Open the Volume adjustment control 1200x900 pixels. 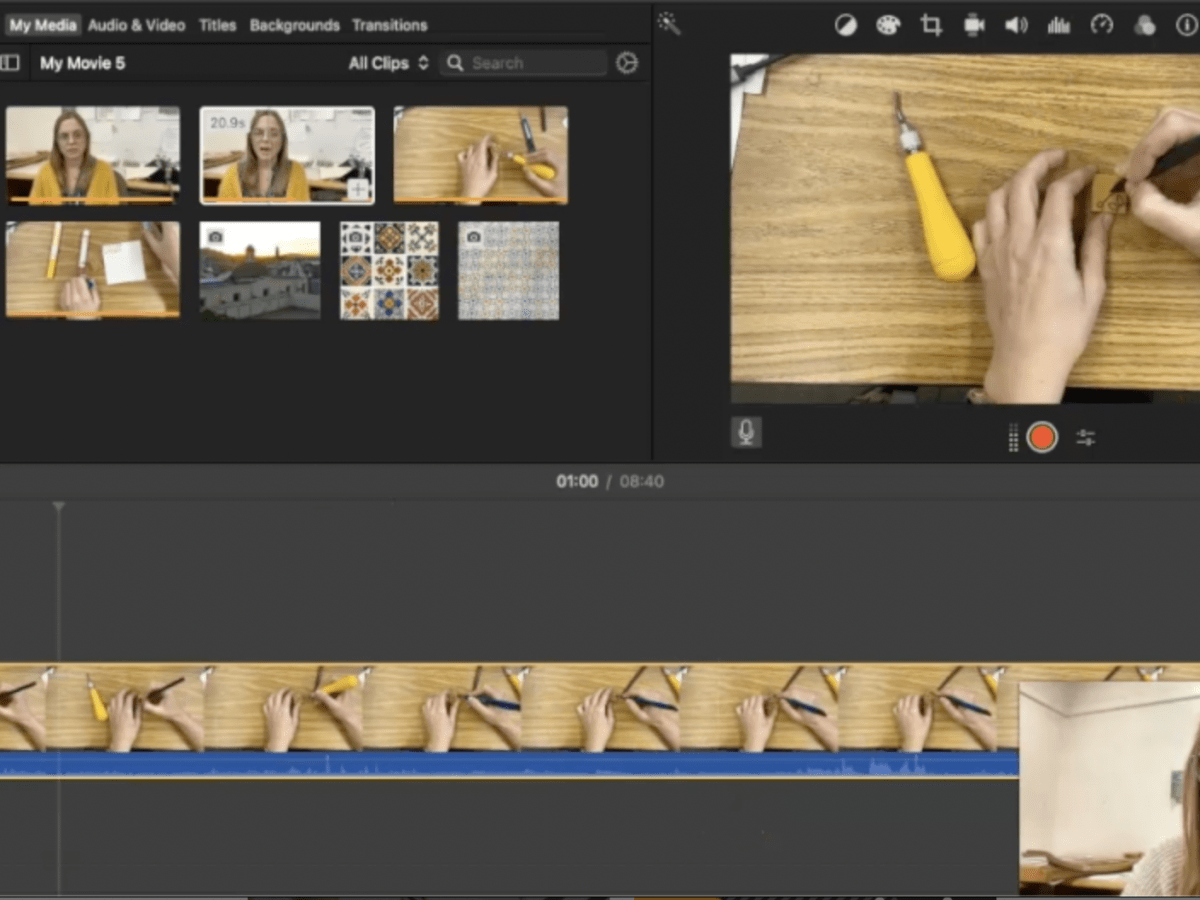pos(1016,25)
